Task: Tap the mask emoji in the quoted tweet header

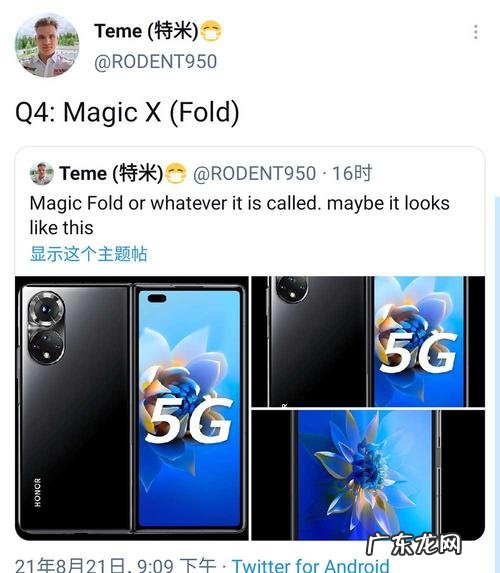Action: (175, 173)
